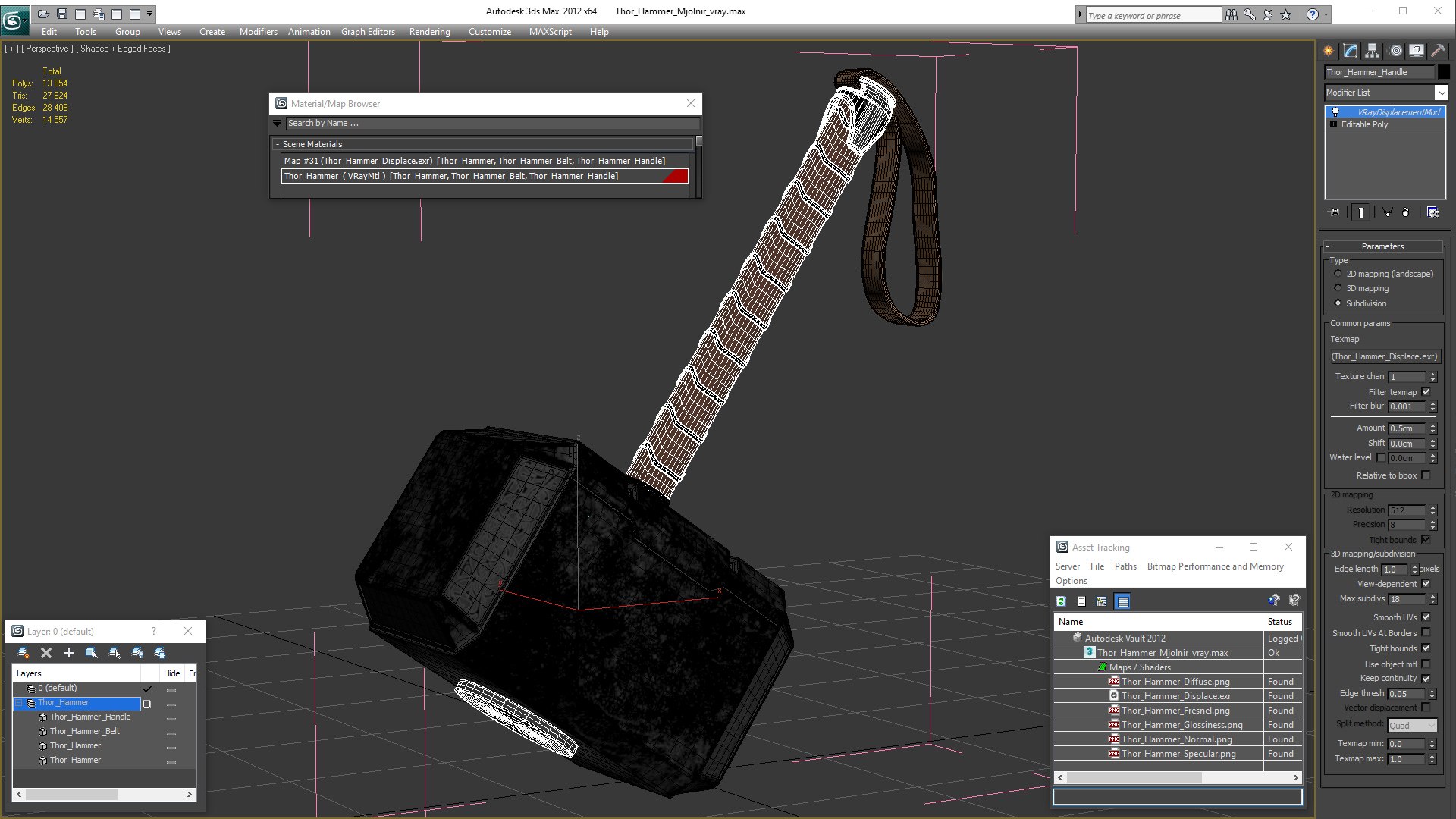Click the Search by Name input field

pos(490,122)
